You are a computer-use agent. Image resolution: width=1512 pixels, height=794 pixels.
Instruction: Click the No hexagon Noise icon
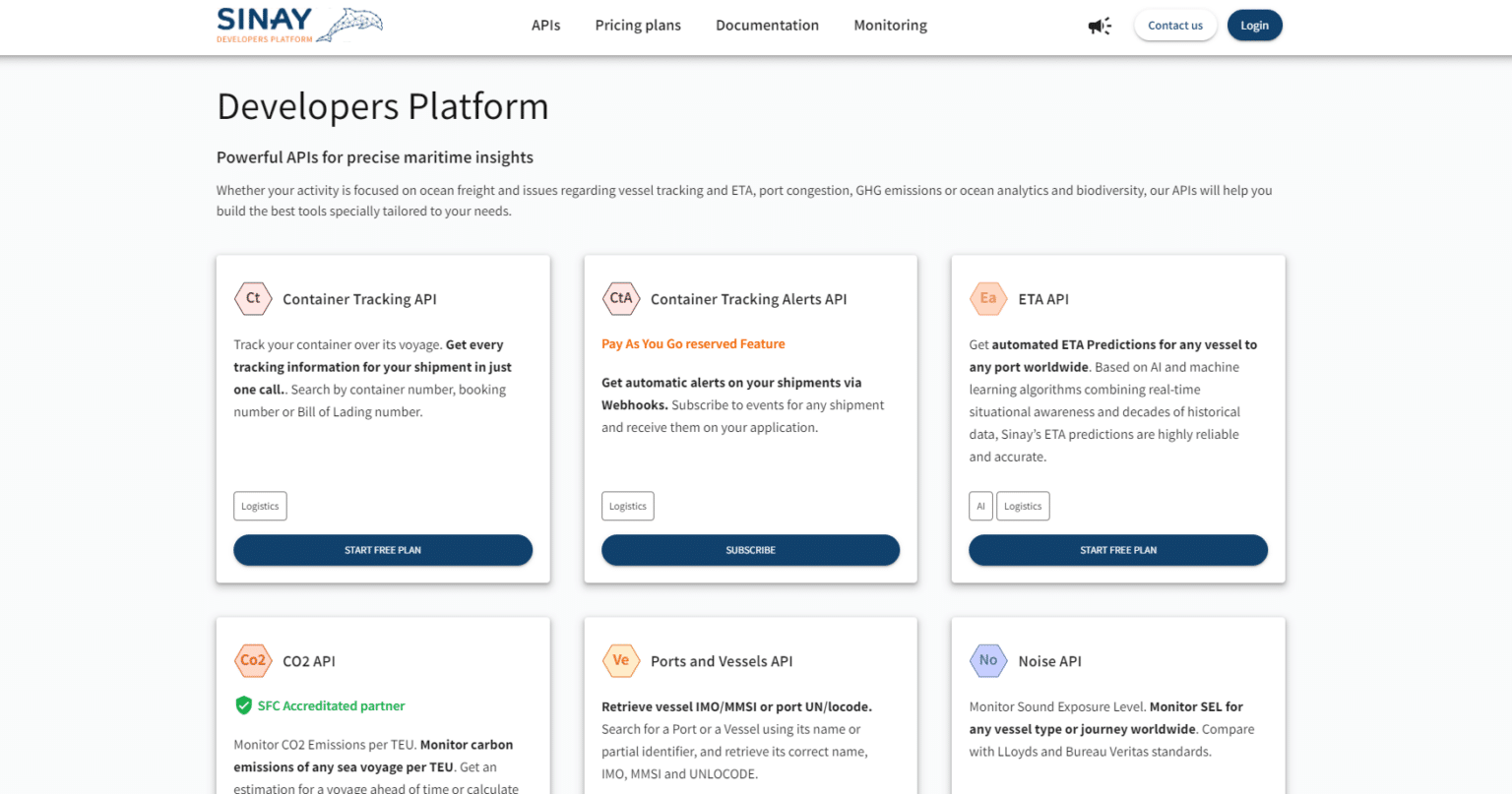click(987, 660)
